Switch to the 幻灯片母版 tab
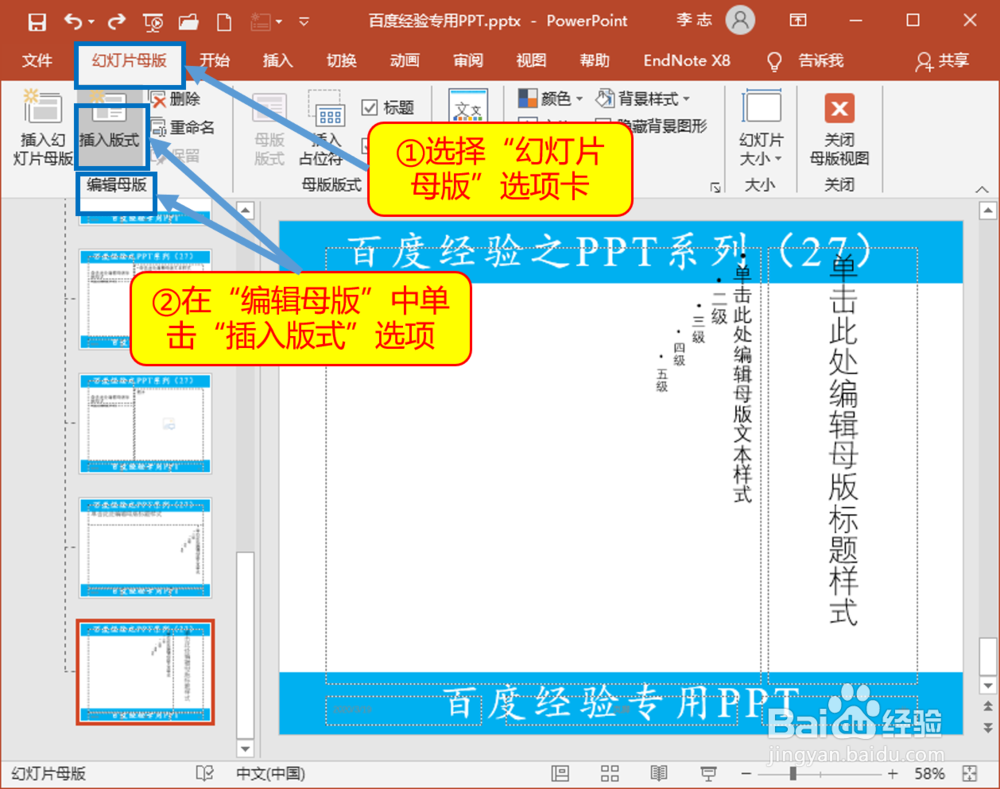The width and height of the screenshot is (1000, 789). [x=129, y=61]
